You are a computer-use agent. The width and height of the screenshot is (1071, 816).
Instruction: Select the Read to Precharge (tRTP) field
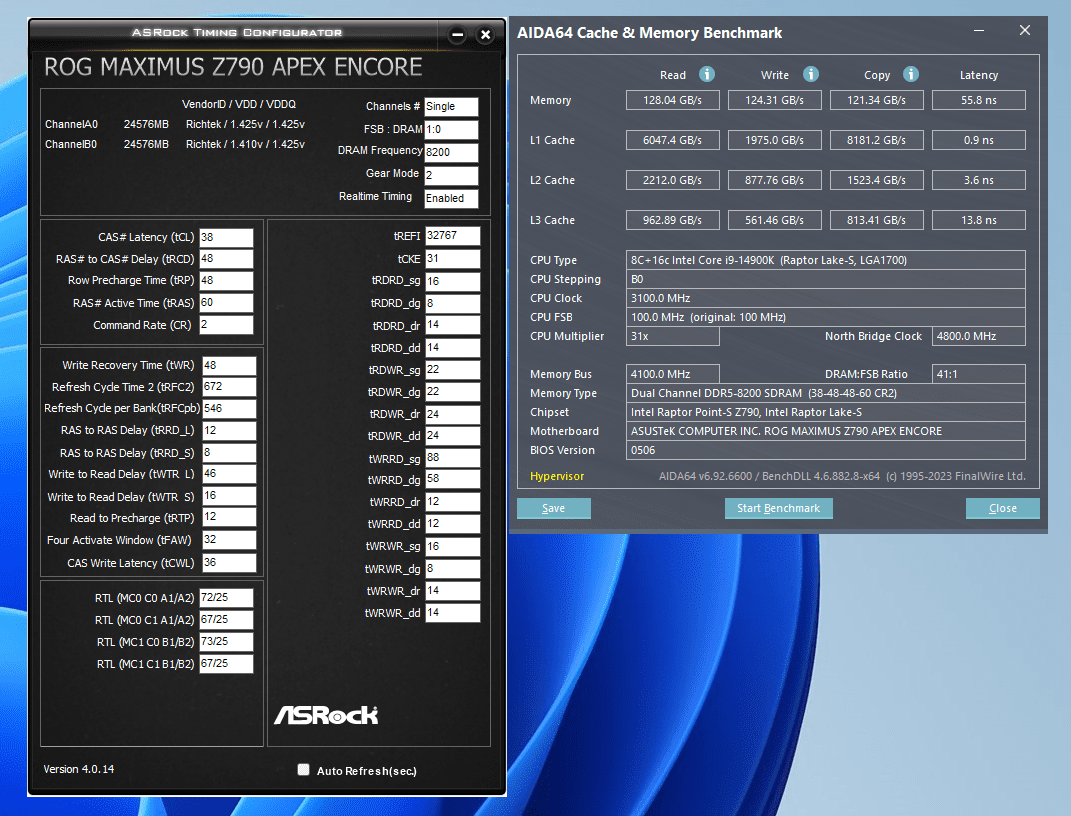[229, 517]
